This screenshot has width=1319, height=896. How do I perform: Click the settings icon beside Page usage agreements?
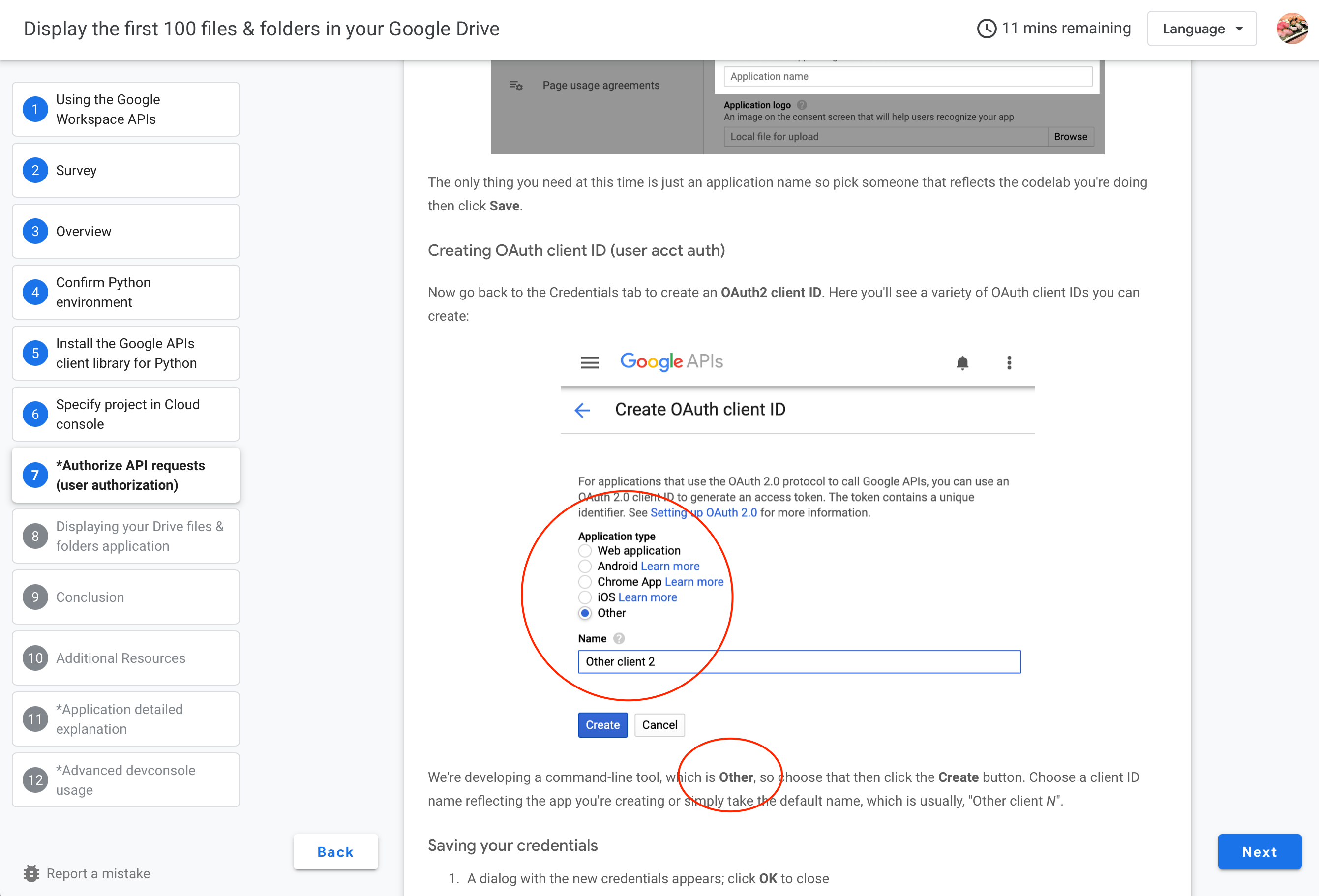tap(516, 85)
